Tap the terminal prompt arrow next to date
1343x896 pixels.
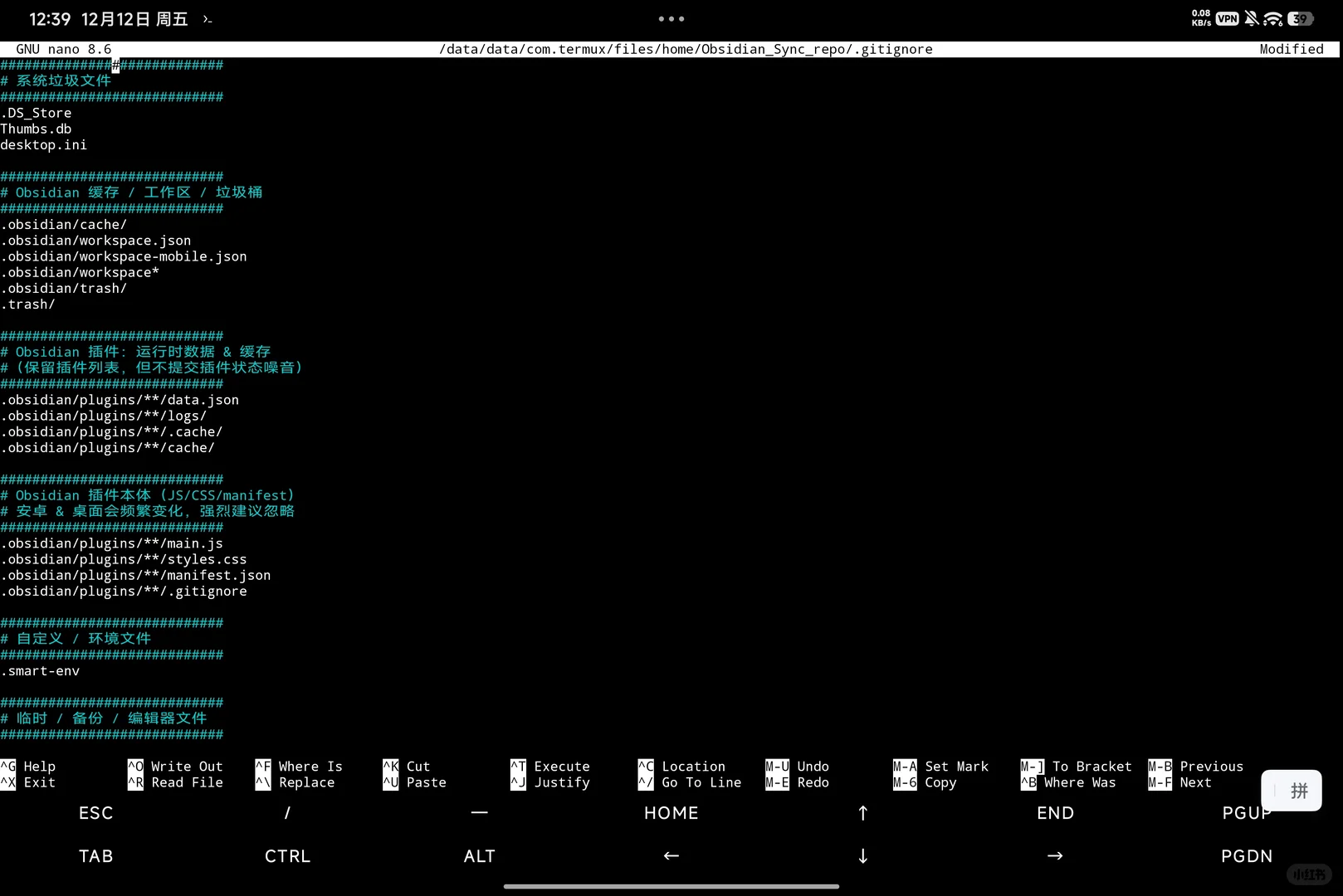click(x=207, y=19)
